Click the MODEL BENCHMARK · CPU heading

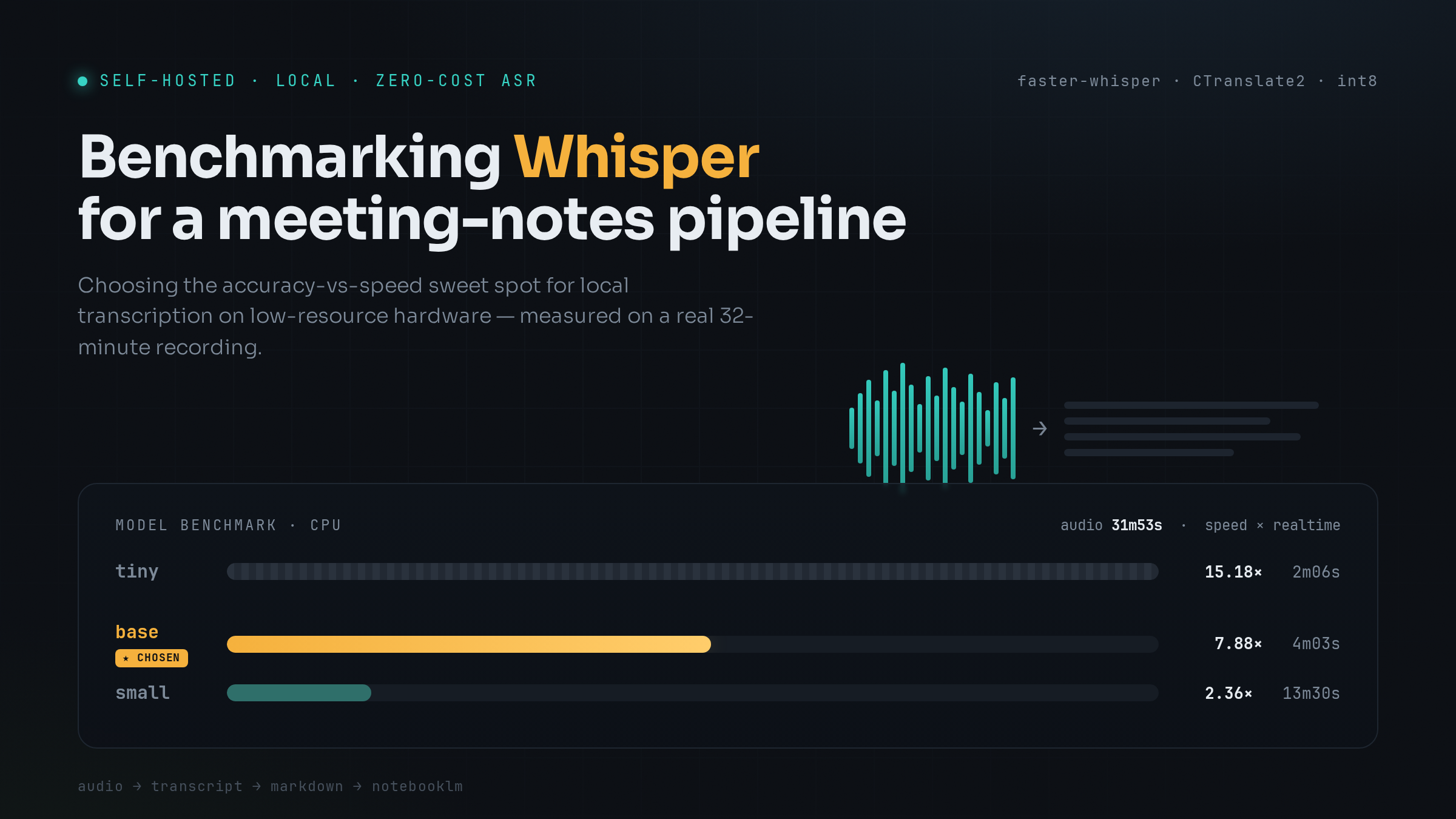pos(228,525)
